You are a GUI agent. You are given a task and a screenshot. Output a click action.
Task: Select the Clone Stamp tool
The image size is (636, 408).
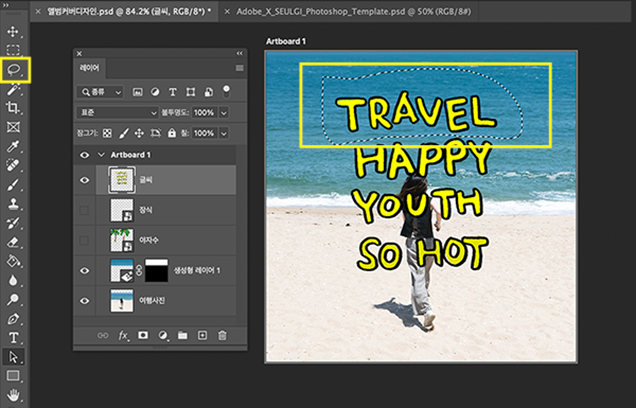[13, 204]
